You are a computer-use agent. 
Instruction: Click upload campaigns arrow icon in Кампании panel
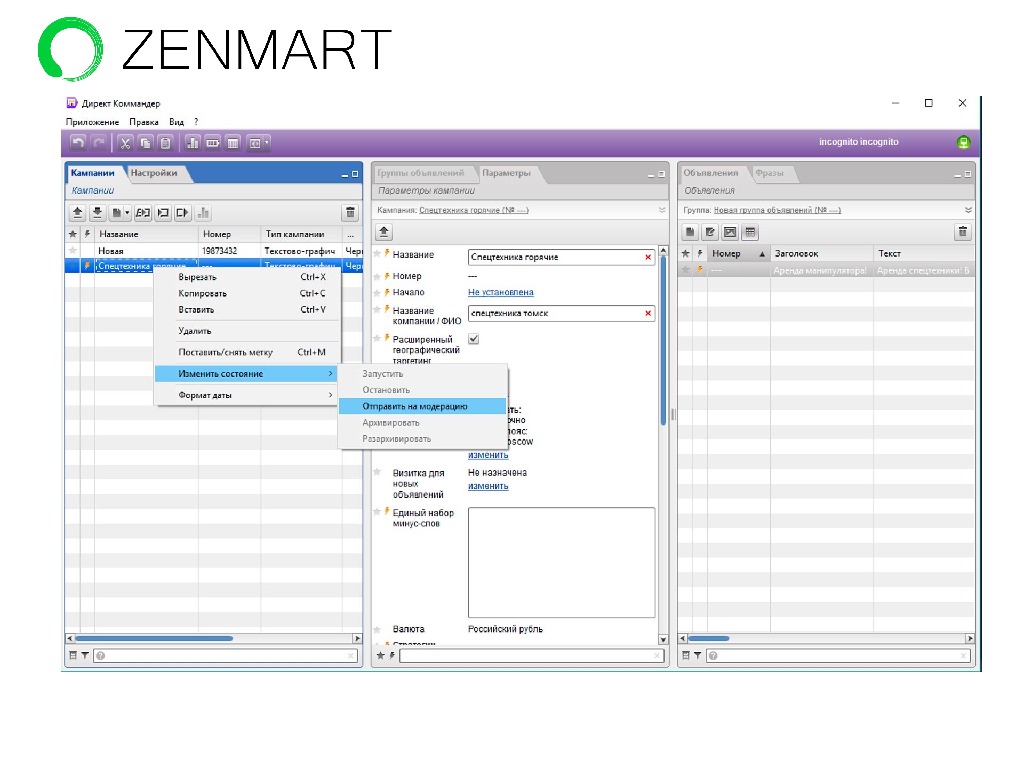pyautogui.click(x=78, y=212)
